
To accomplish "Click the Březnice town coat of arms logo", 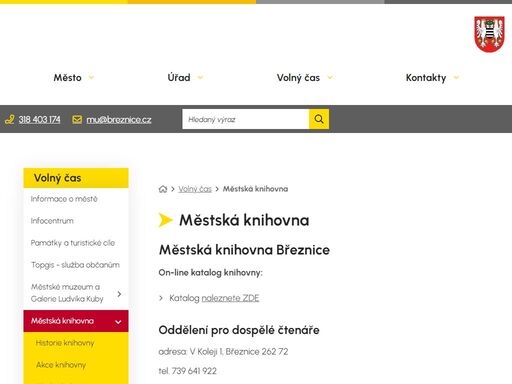I will 489,34.
